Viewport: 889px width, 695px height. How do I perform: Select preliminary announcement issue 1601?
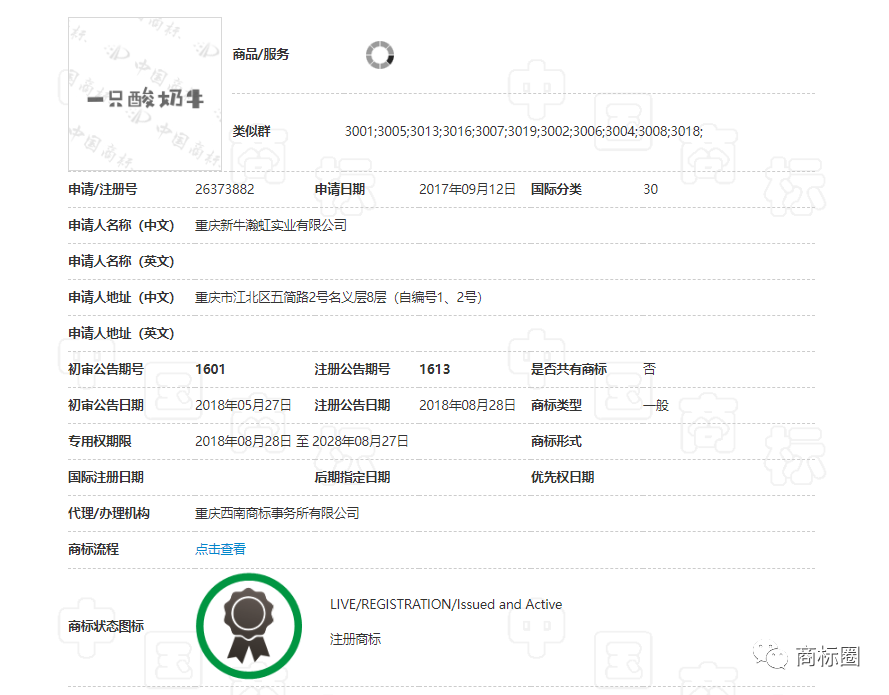(x=211, y=369)
